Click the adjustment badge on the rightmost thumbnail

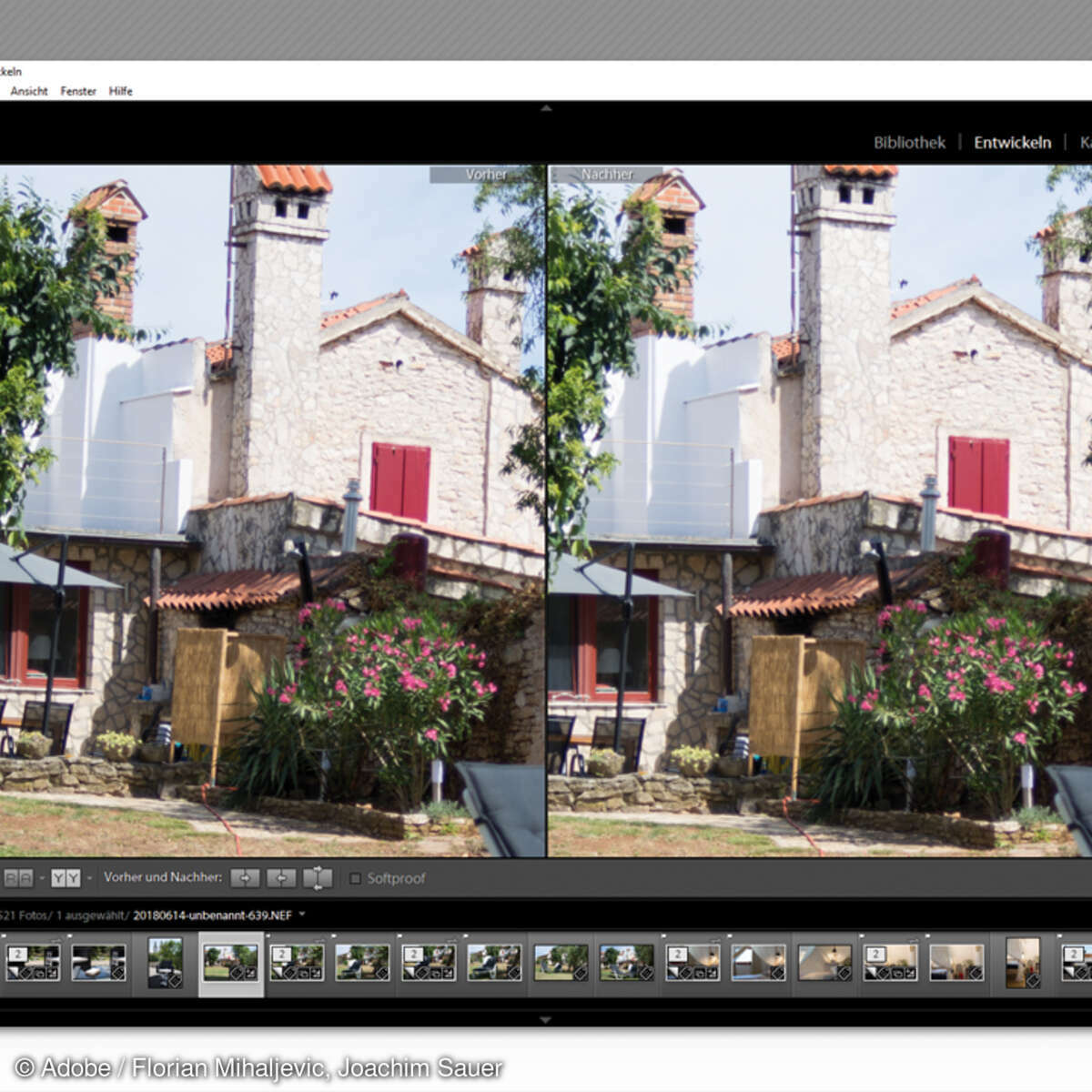(x=1032, y=981)
